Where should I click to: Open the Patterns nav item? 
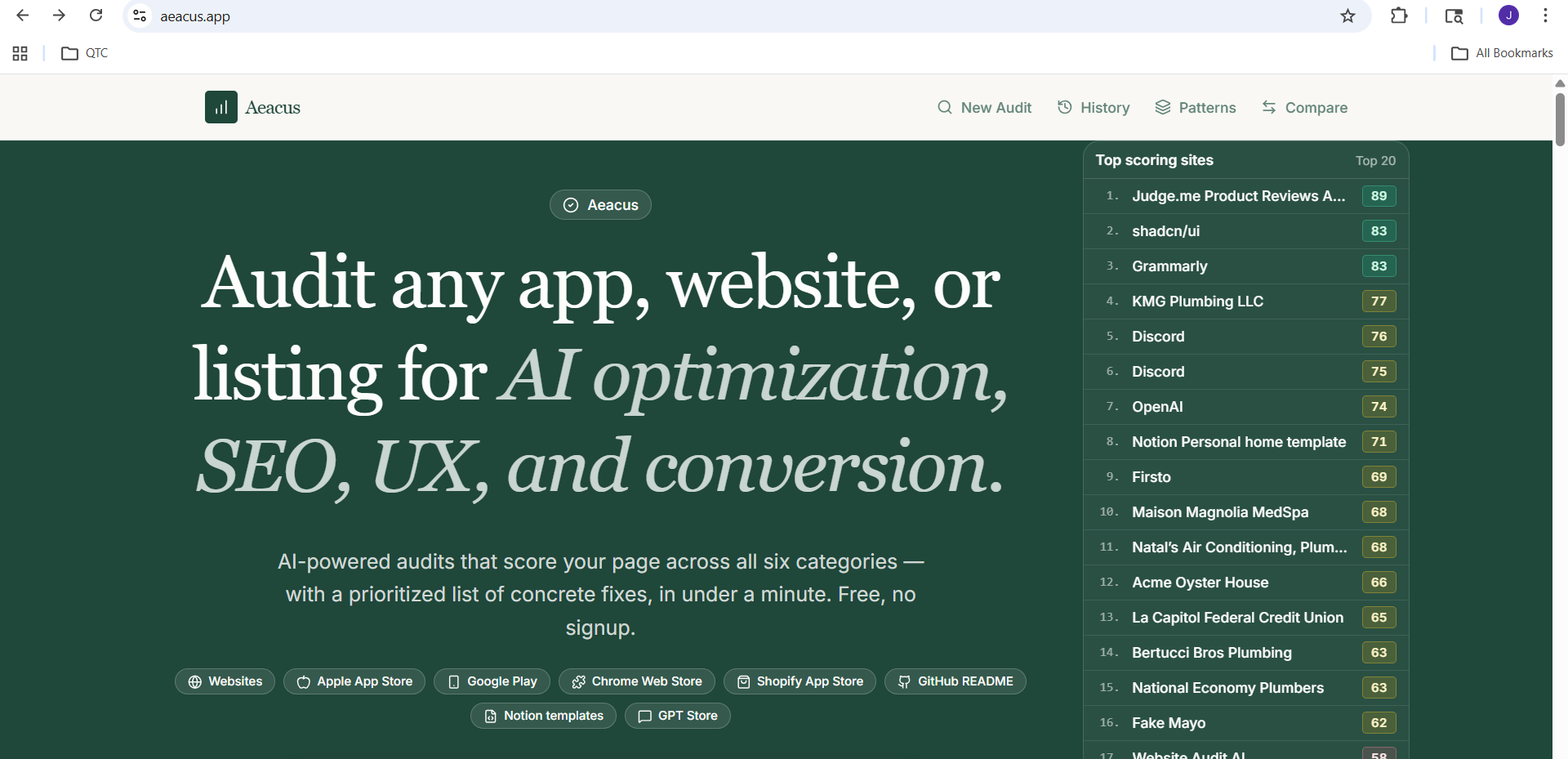pyautogui.click(x=1196, y=107)
